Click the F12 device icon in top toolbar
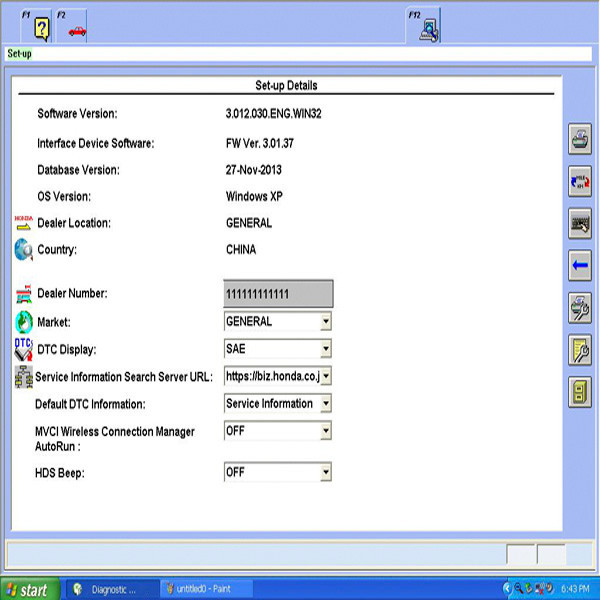 (428, 28)
